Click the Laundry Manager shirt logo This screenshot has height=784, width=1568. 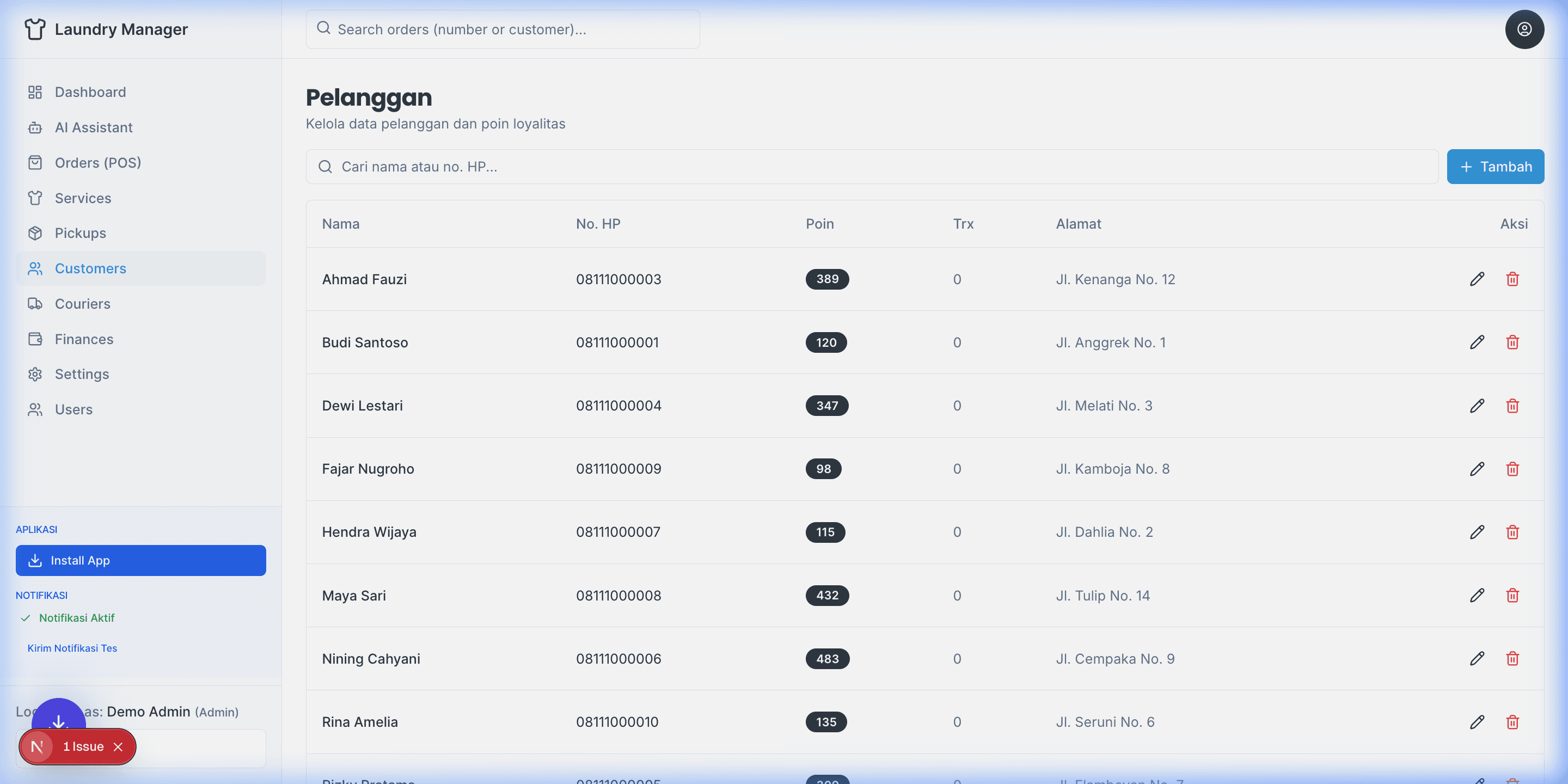click(35, 29)
